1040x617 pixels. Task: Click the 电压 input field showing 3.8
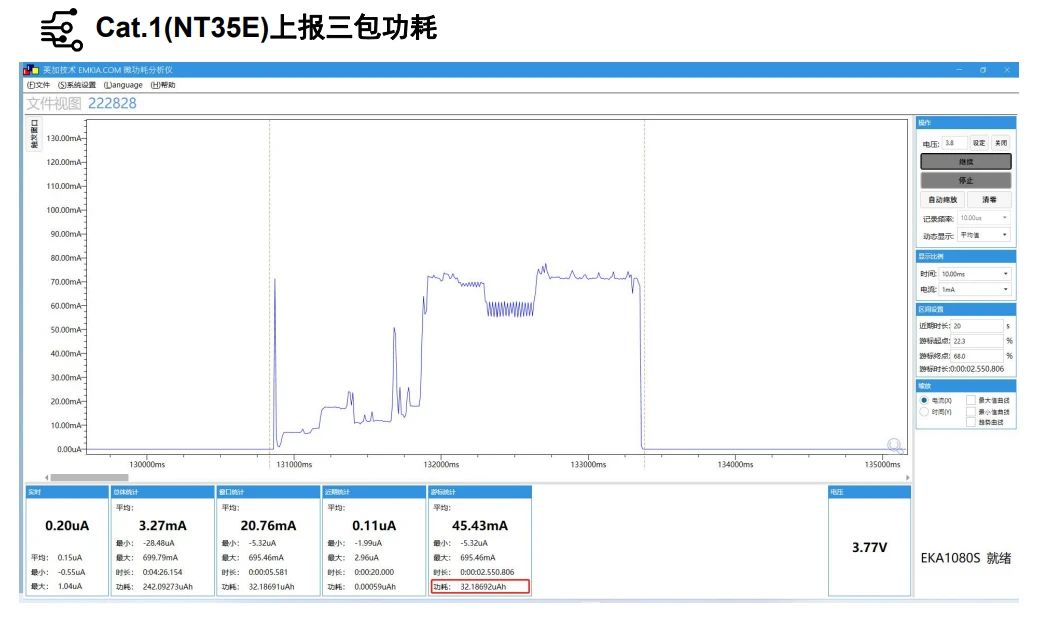[954, 143]
